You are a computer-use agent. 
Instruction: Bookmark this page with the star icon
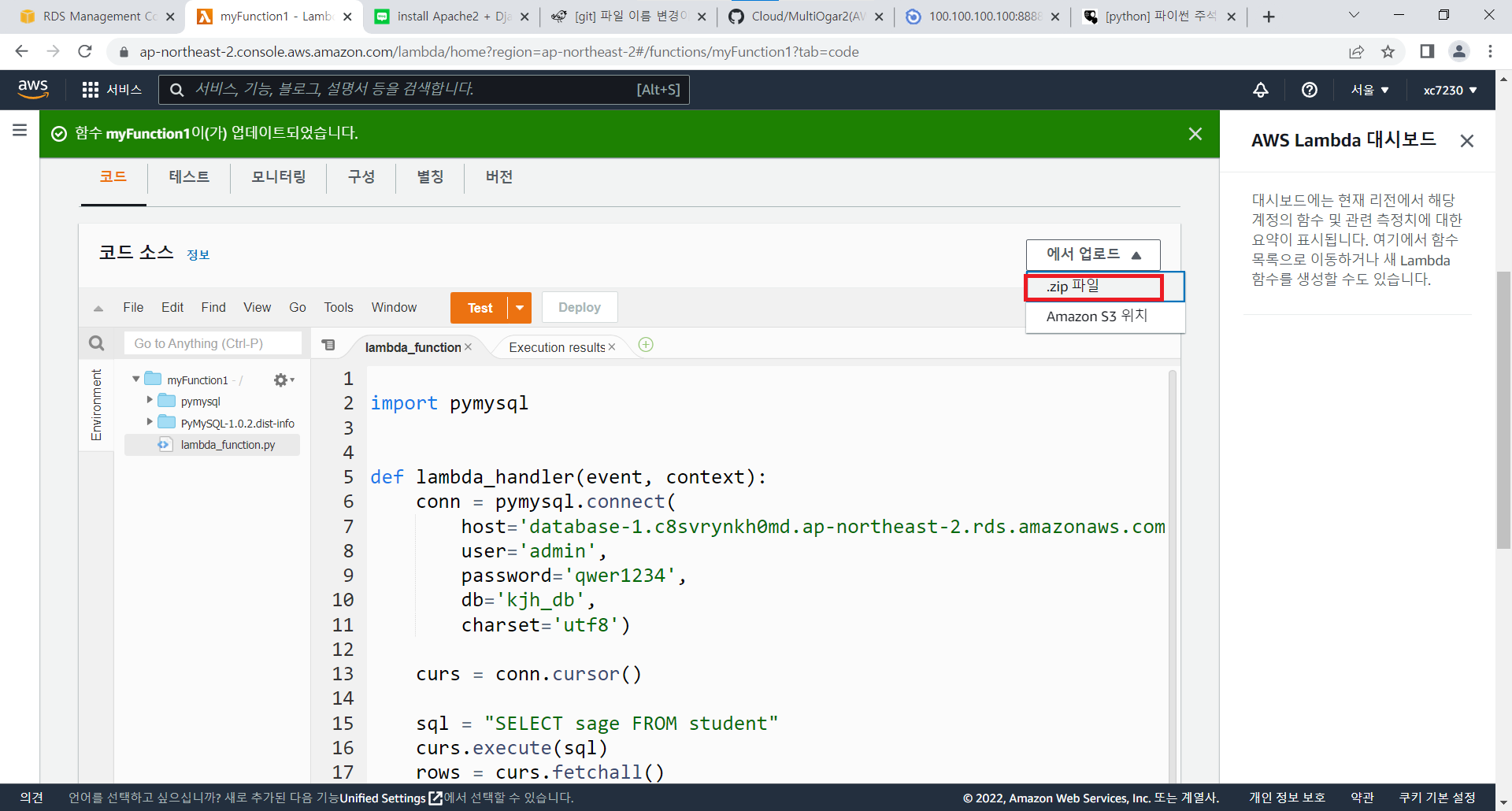(x=1388, y=52)
